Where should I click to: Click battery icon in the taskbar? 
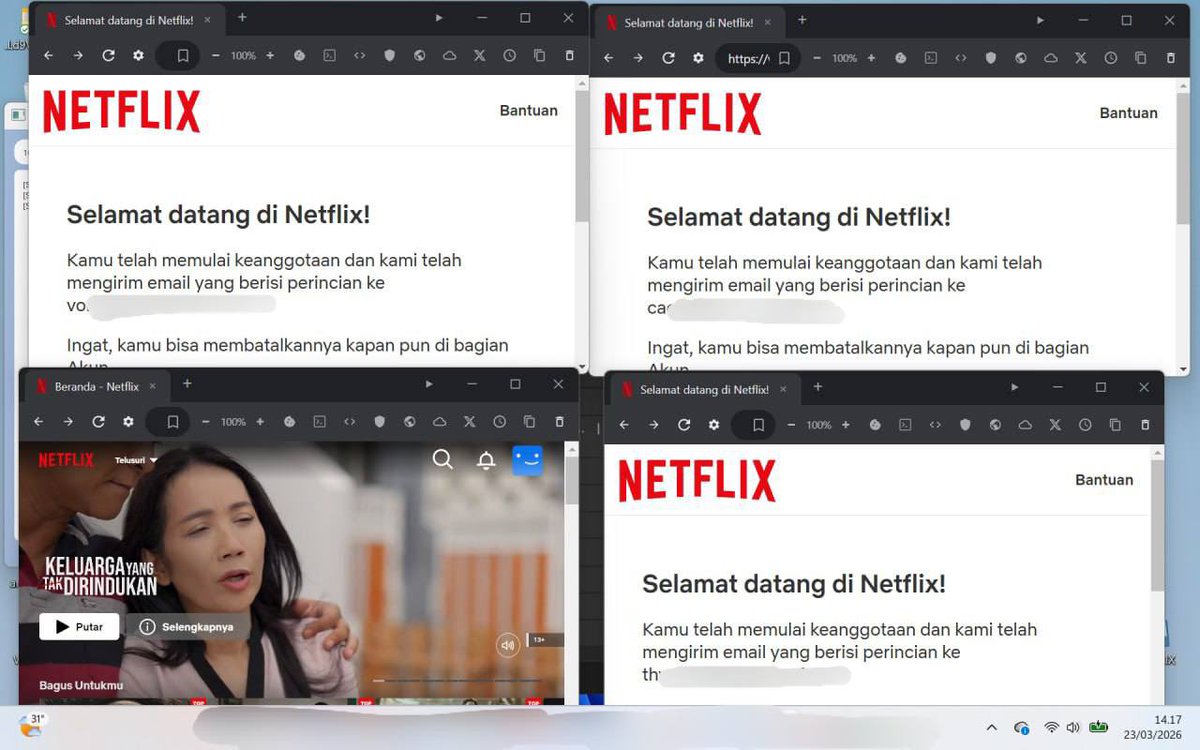(1099, 727)
